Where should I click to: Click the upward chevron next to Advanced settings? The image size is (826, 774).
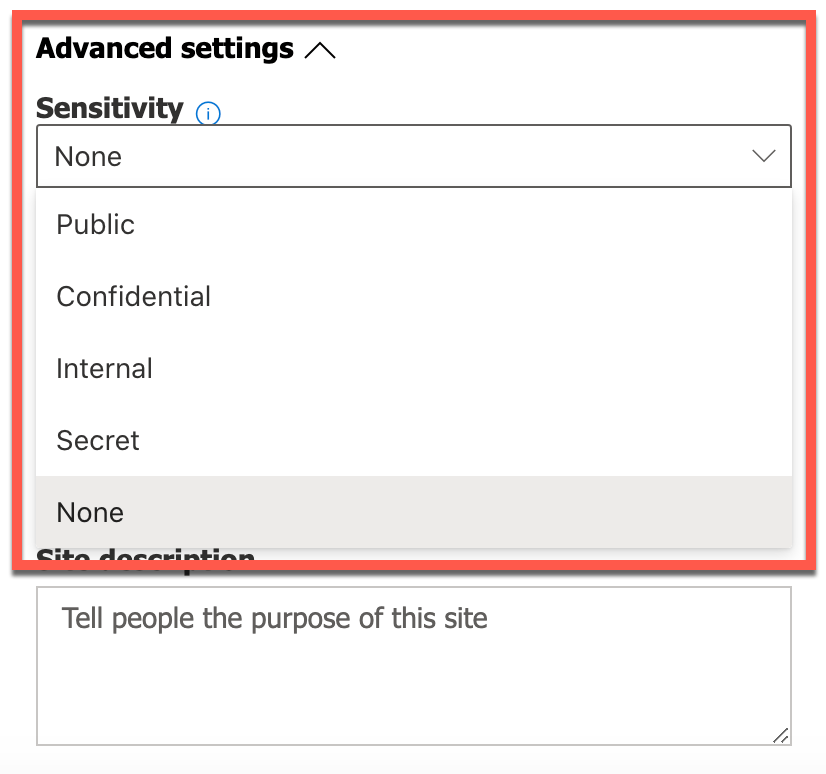321,48
